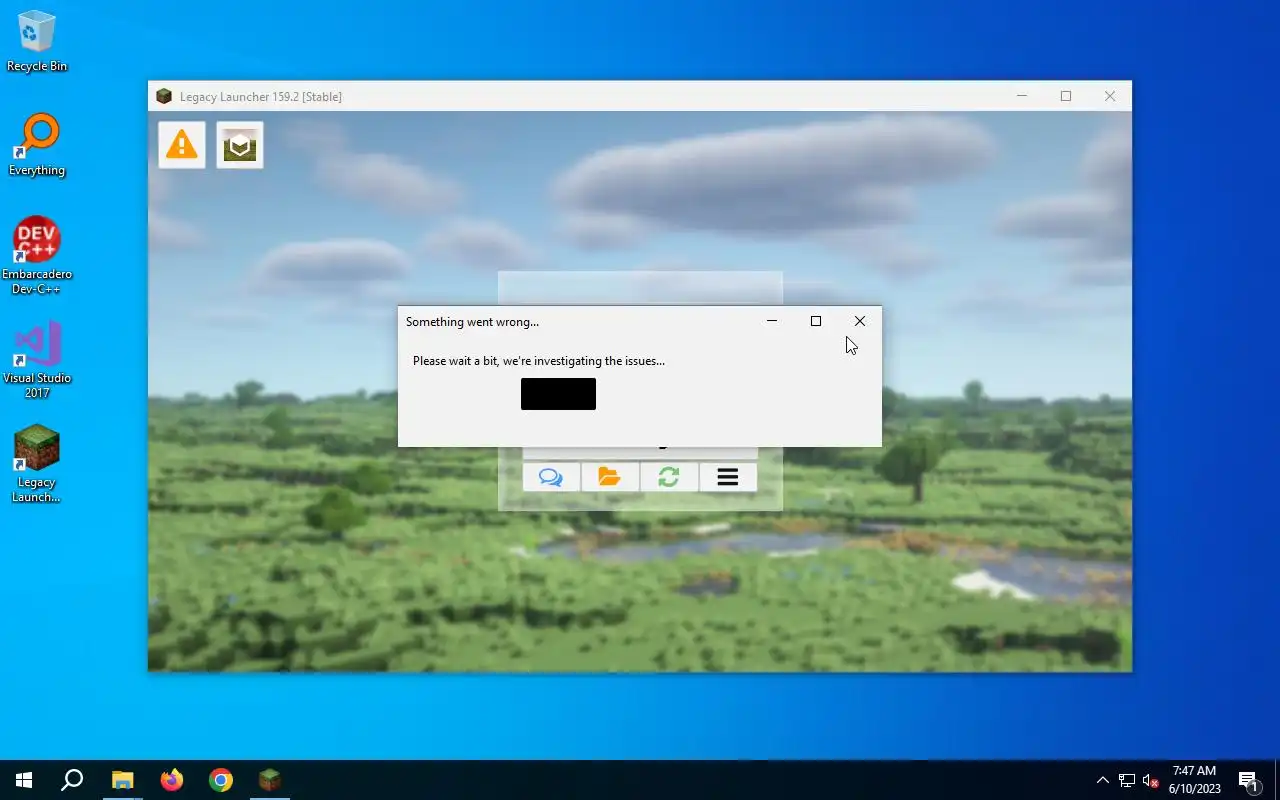Click the green refresh arrows button
1280x800 pixels.
(x=669, y=477)
